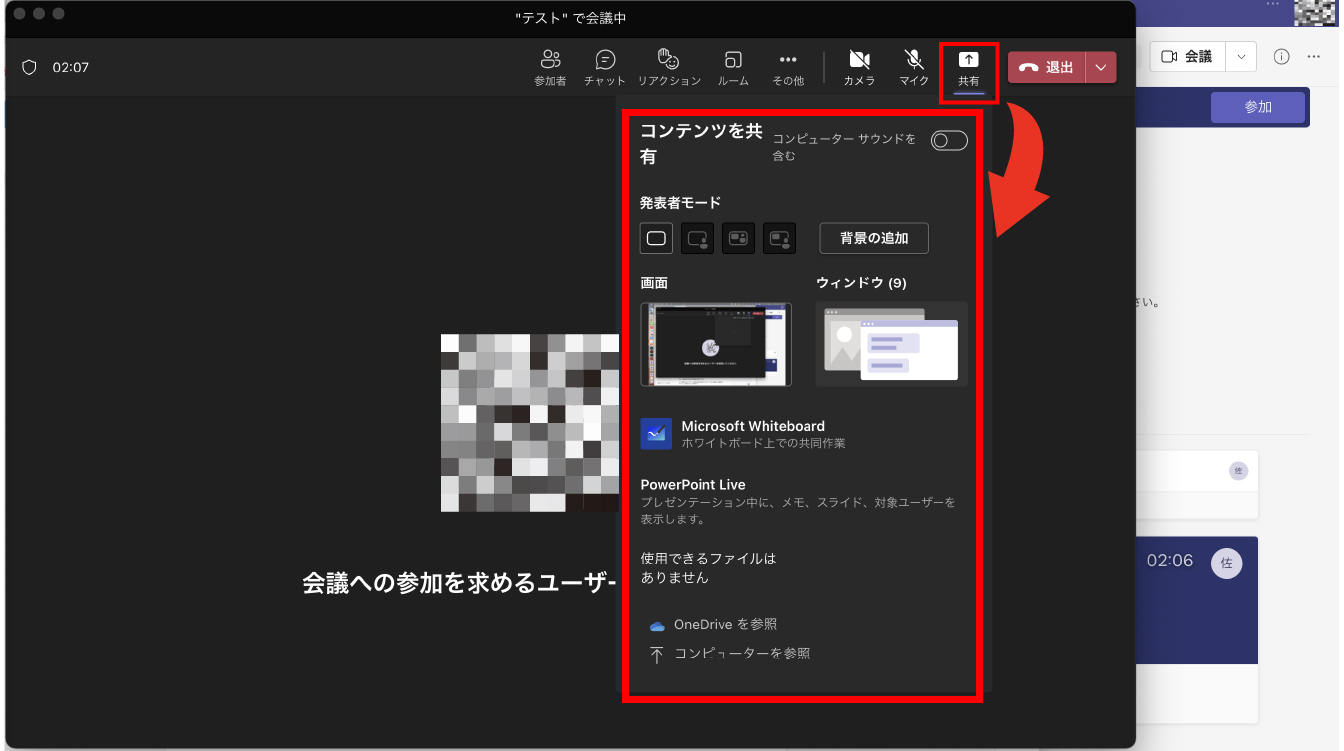Screen dimensions: 1344x751
Task: Open the リアクション reactions menu
Action: (669, 67)
